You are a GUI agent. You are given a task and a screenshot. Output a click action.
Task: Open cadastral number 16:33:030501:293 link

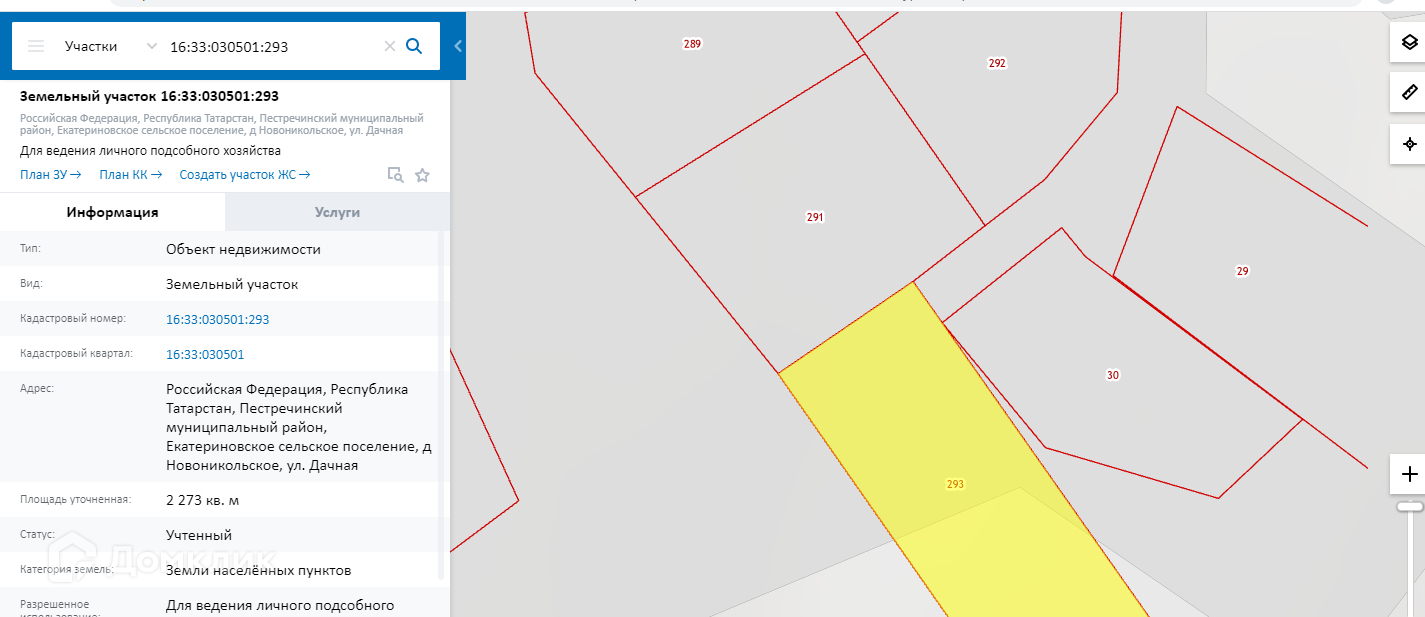tap(217, 320)
